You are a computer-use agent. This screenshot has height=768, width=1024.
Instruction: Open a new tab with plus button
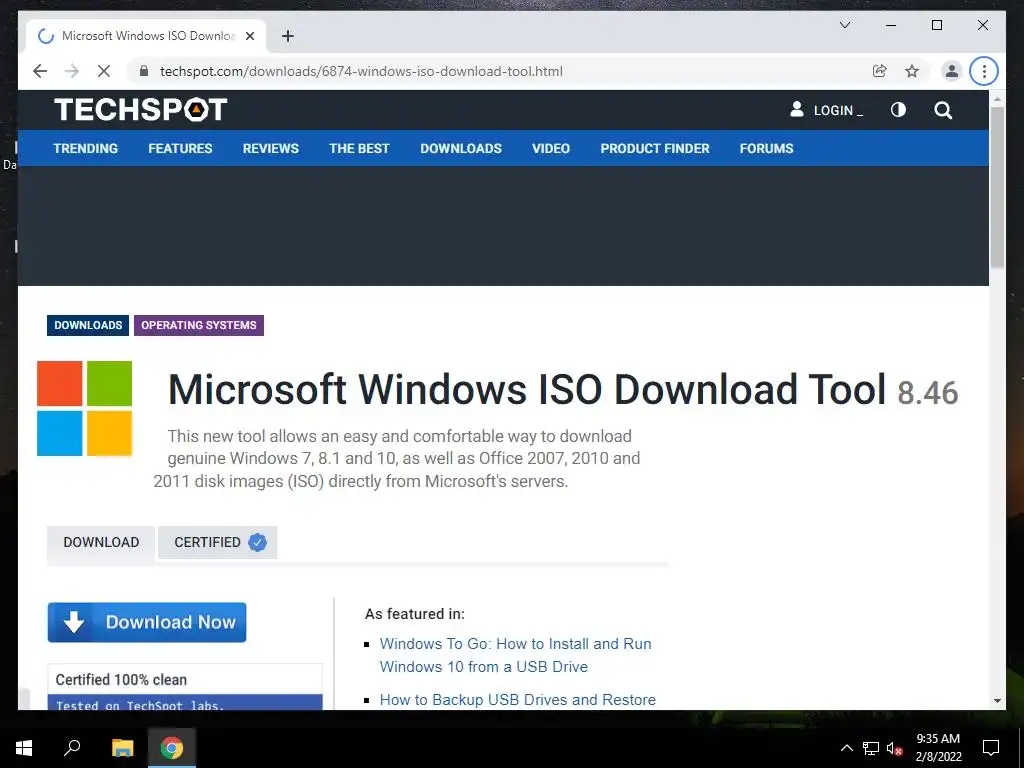287,36
